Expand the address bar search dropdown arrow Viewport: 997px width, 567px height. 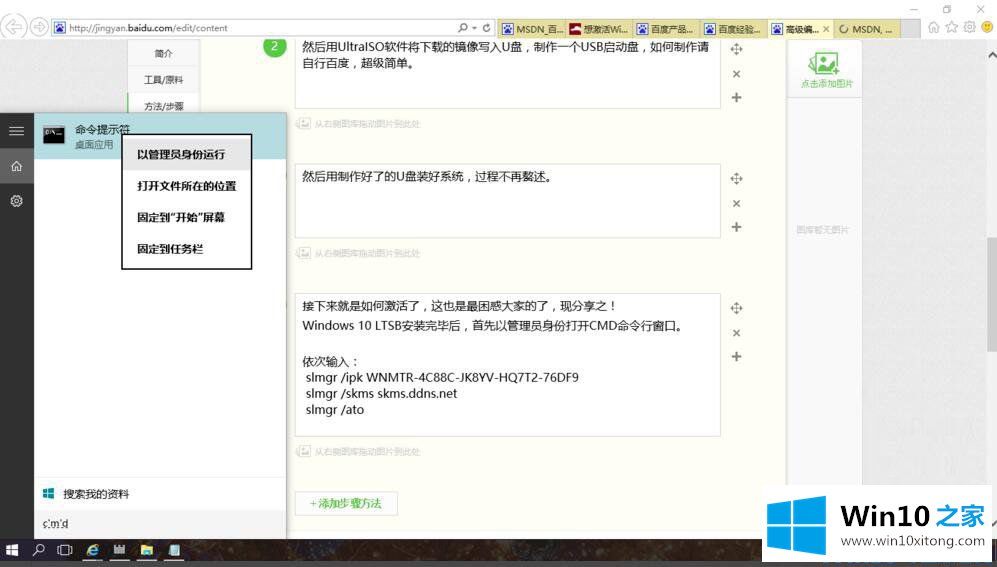pos(473,28)
